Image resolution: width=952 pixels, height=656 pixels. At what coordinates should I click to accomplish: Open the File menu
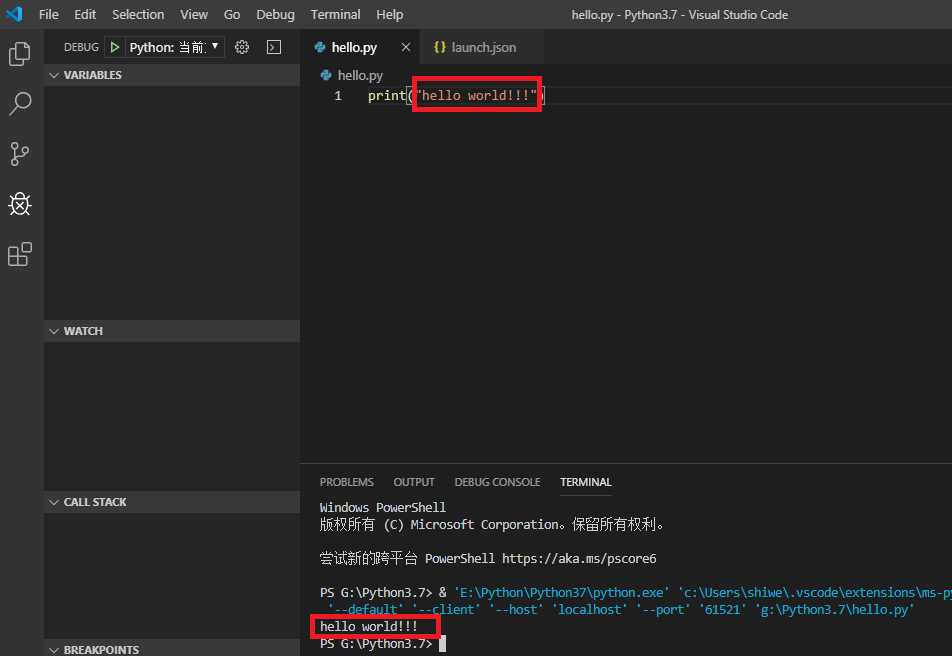coord(49,15)
